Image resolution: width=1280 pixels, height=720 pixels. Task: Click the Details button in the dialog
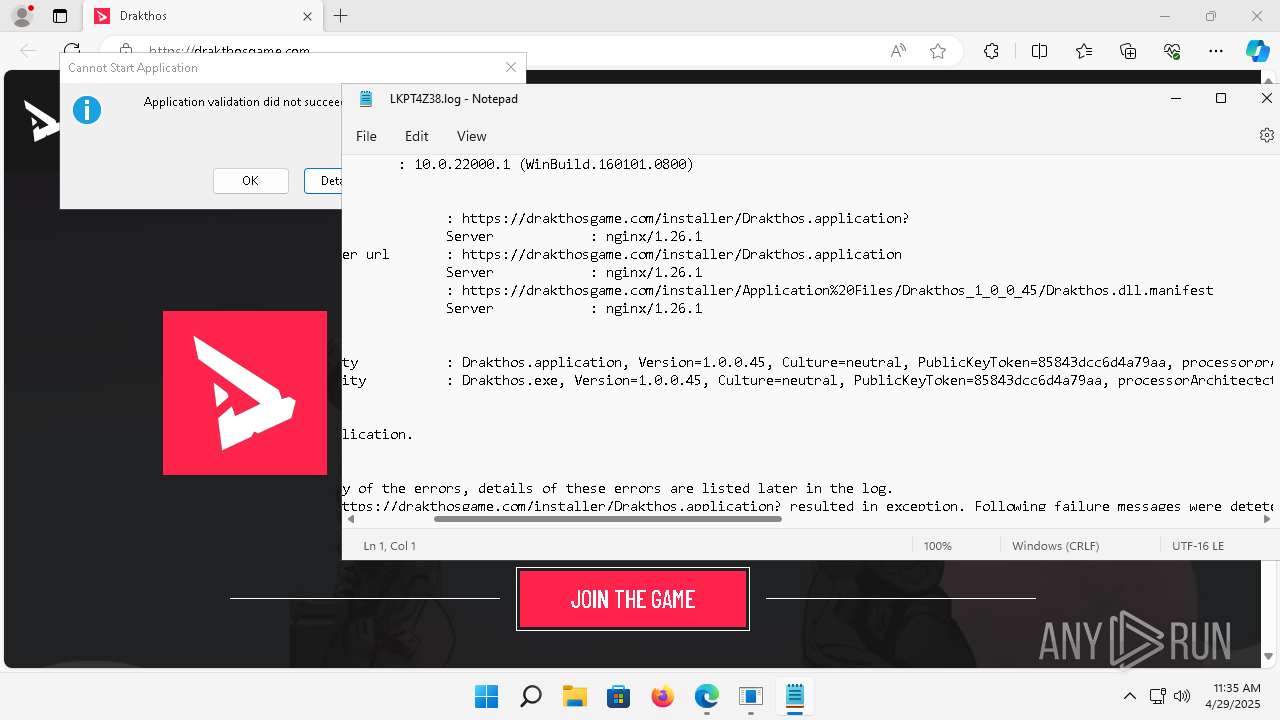tap(324, 181)
